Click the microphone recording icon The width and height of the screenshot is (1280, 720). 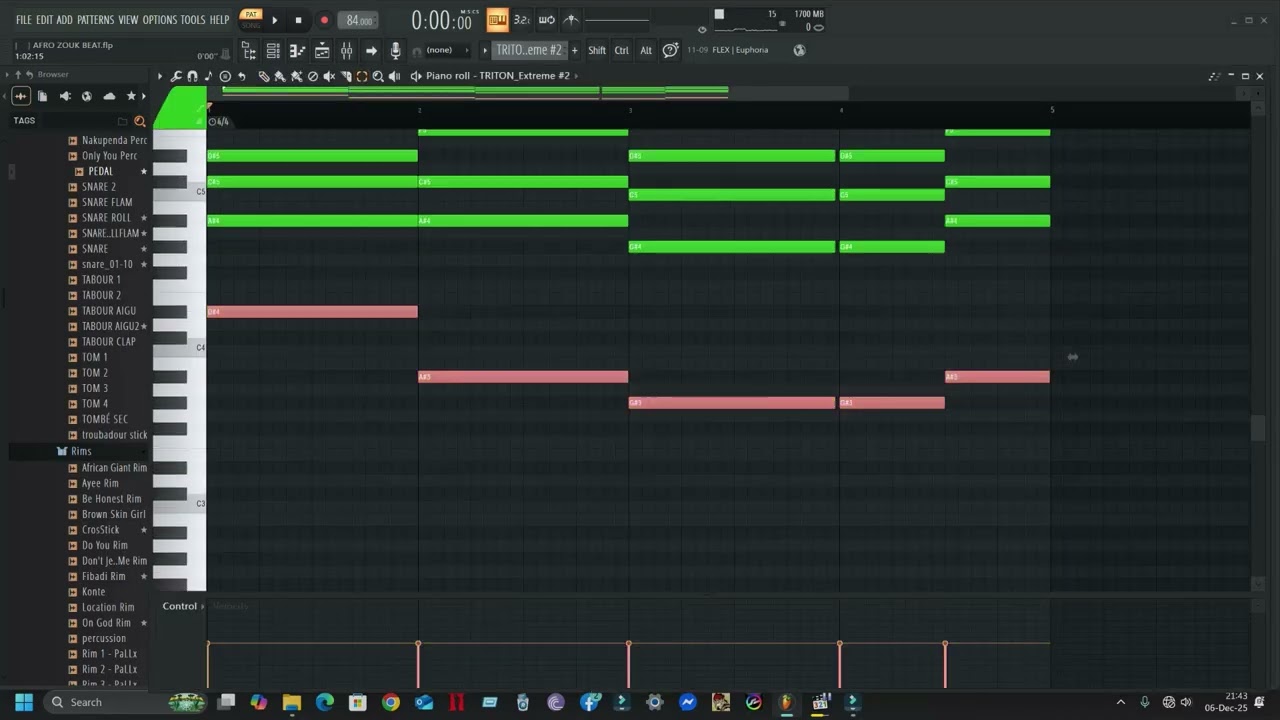395,50
